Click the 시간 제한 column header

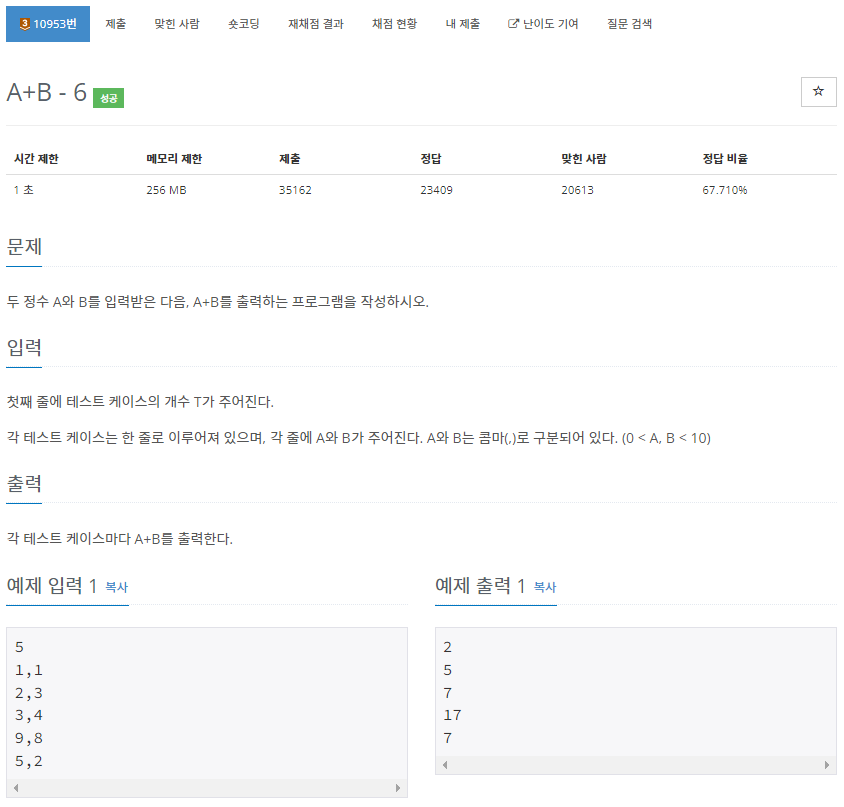(36, 159)
